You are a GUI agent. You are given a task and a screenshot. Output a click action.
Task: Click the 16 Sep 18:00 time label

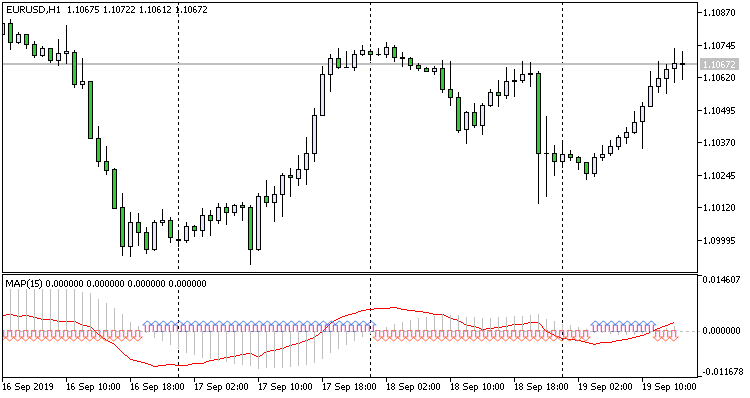pyautogui.click(x=157, y=387)
